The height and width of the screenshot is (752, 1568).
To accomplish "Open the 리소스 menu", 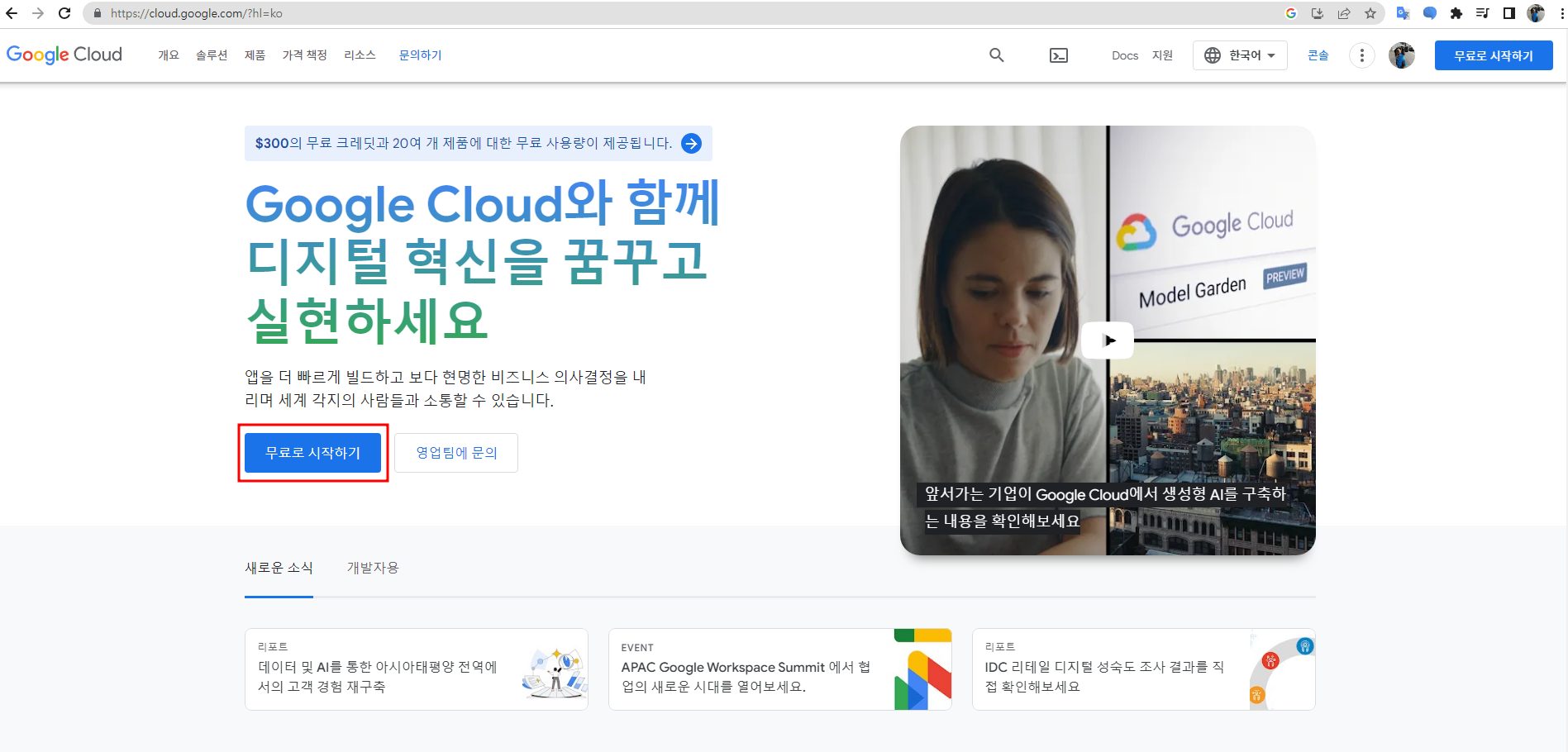I will coord(360,55).
